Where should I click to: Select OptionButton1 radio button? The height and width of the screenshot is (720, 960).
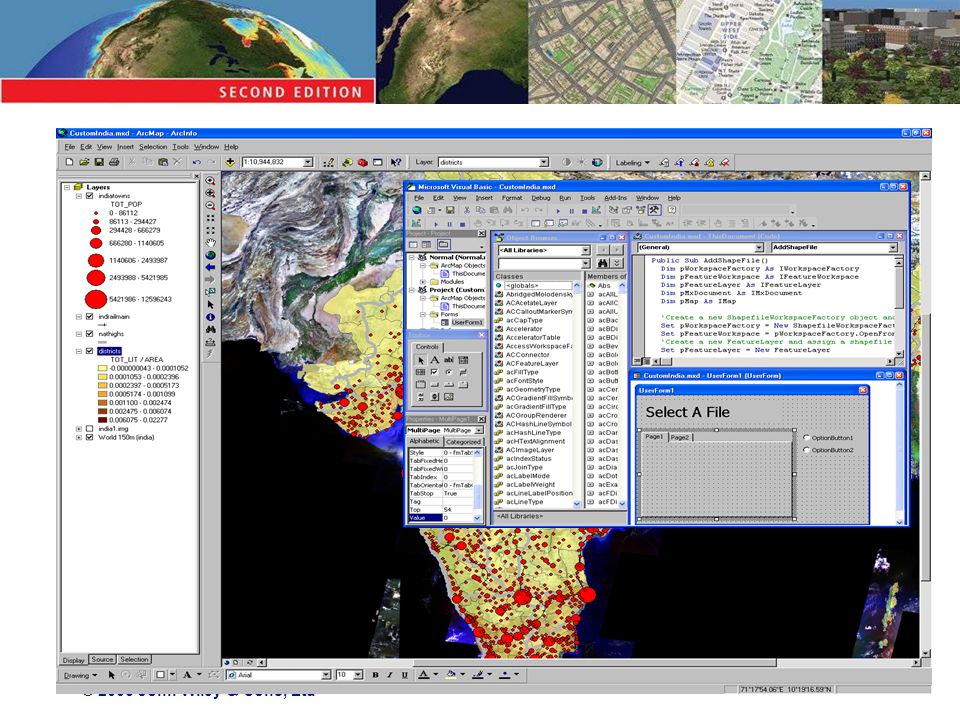click(x=806, y=438)
